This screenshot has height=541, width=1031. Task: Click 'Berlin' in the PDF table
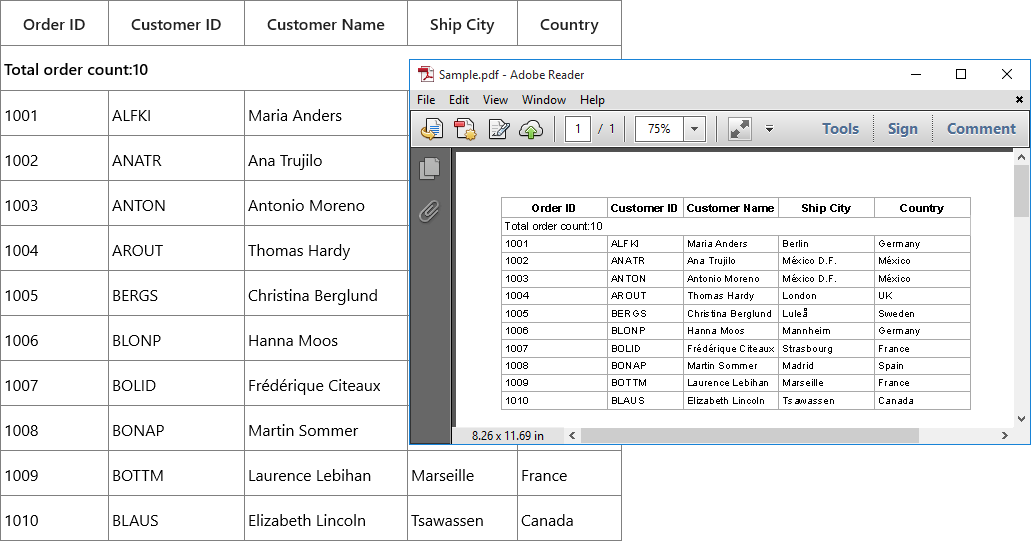795,243
